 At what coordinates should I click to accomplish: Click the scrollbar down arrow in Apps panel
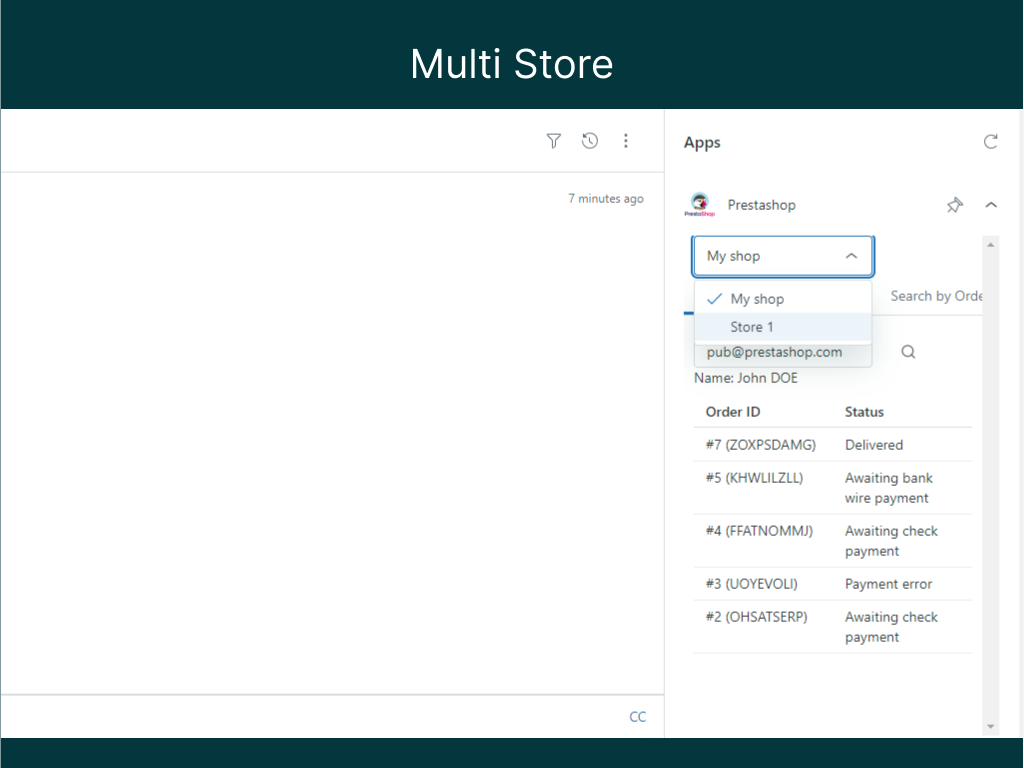point(991,727)
